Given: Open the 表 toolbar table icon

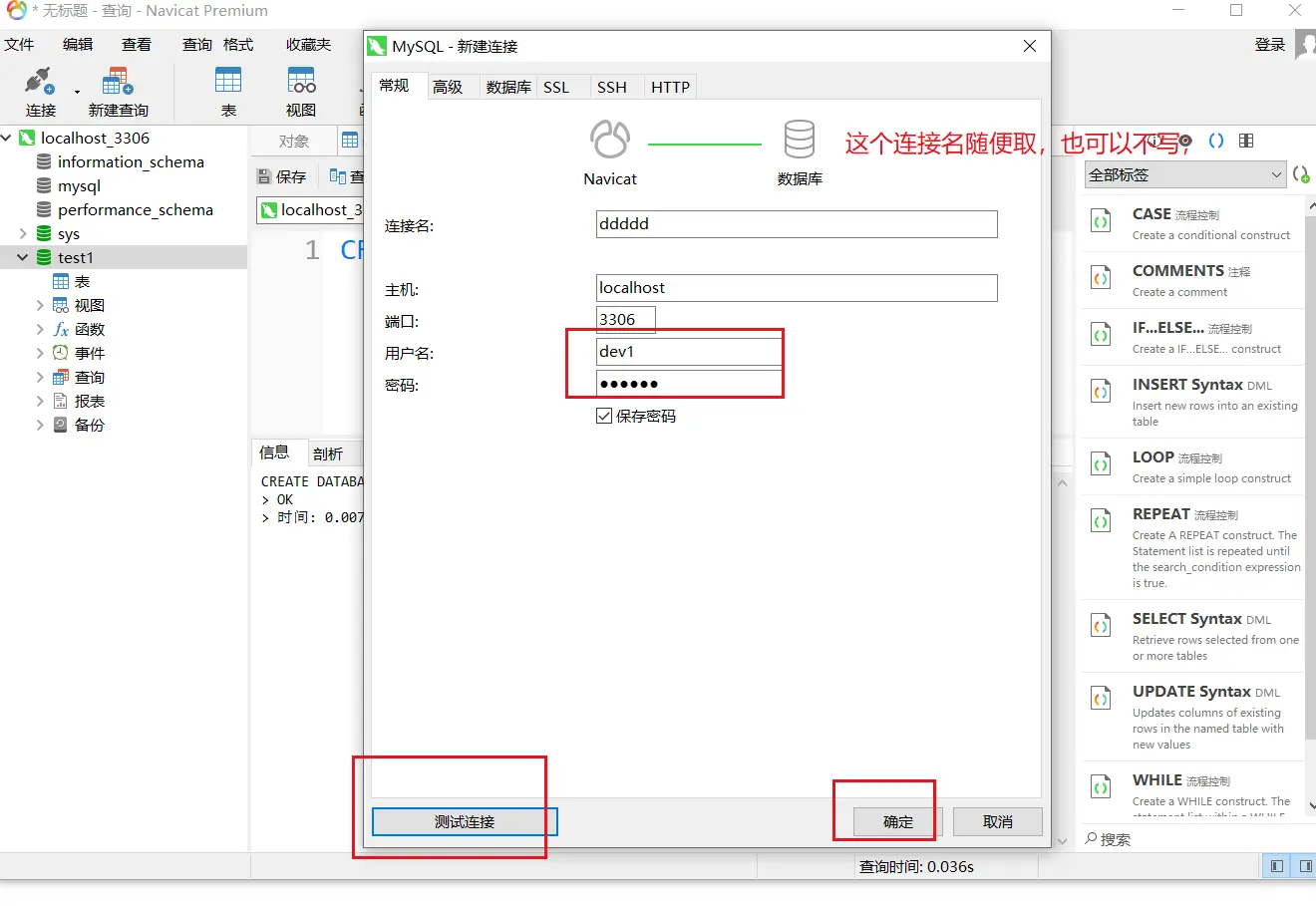Looking at the screenshot, I should (x=228, y=80).
